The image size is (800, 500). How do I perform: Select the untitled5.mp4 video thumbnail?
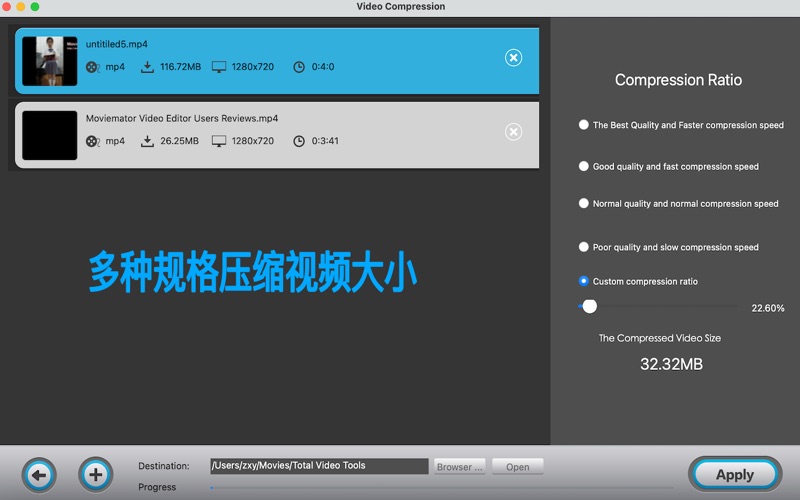[x=50, y=61]
